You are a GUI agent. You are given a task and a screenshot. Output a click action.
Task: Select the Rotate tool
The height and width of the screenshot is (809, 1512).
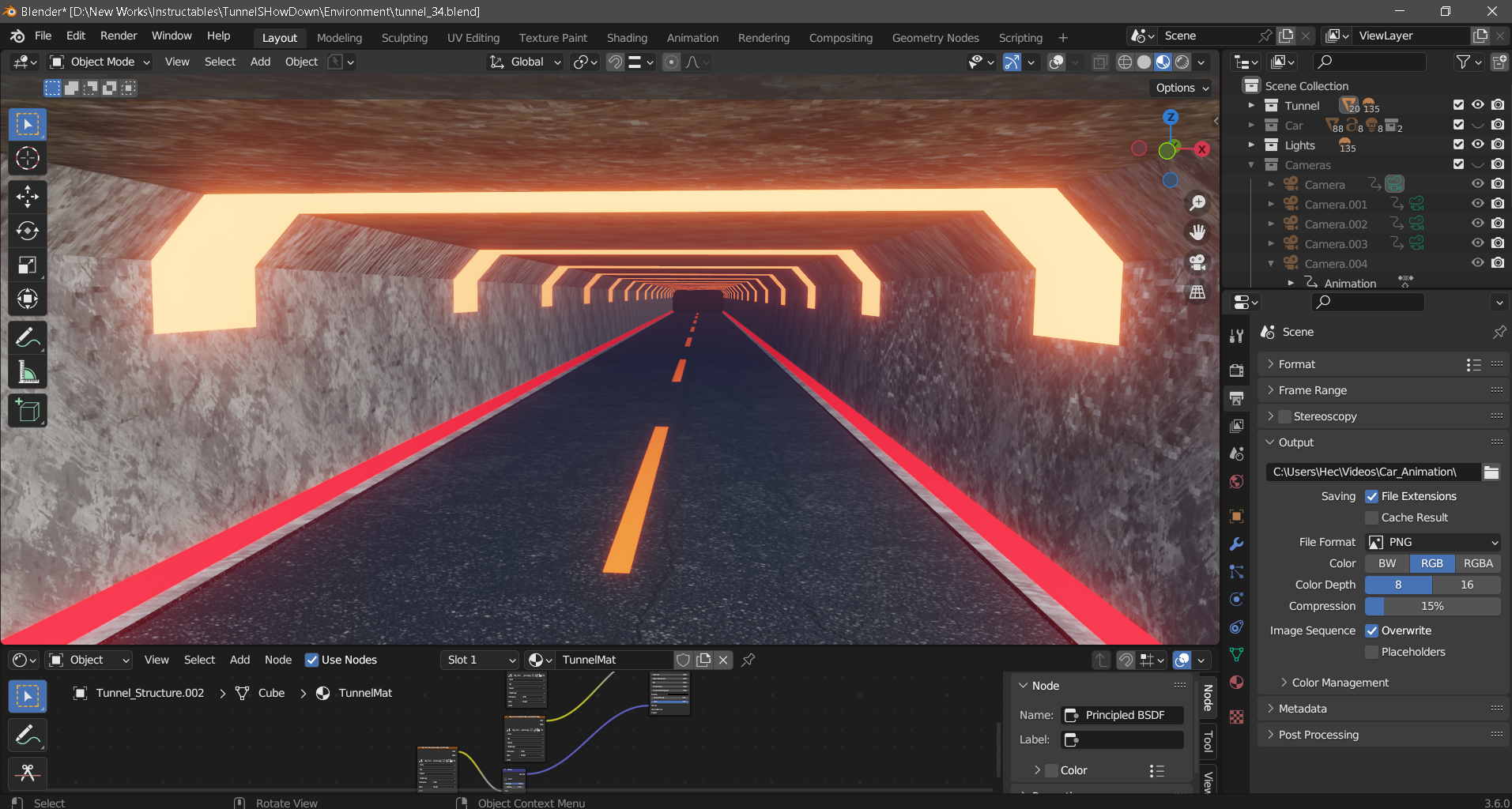click(x=28, y=231)
